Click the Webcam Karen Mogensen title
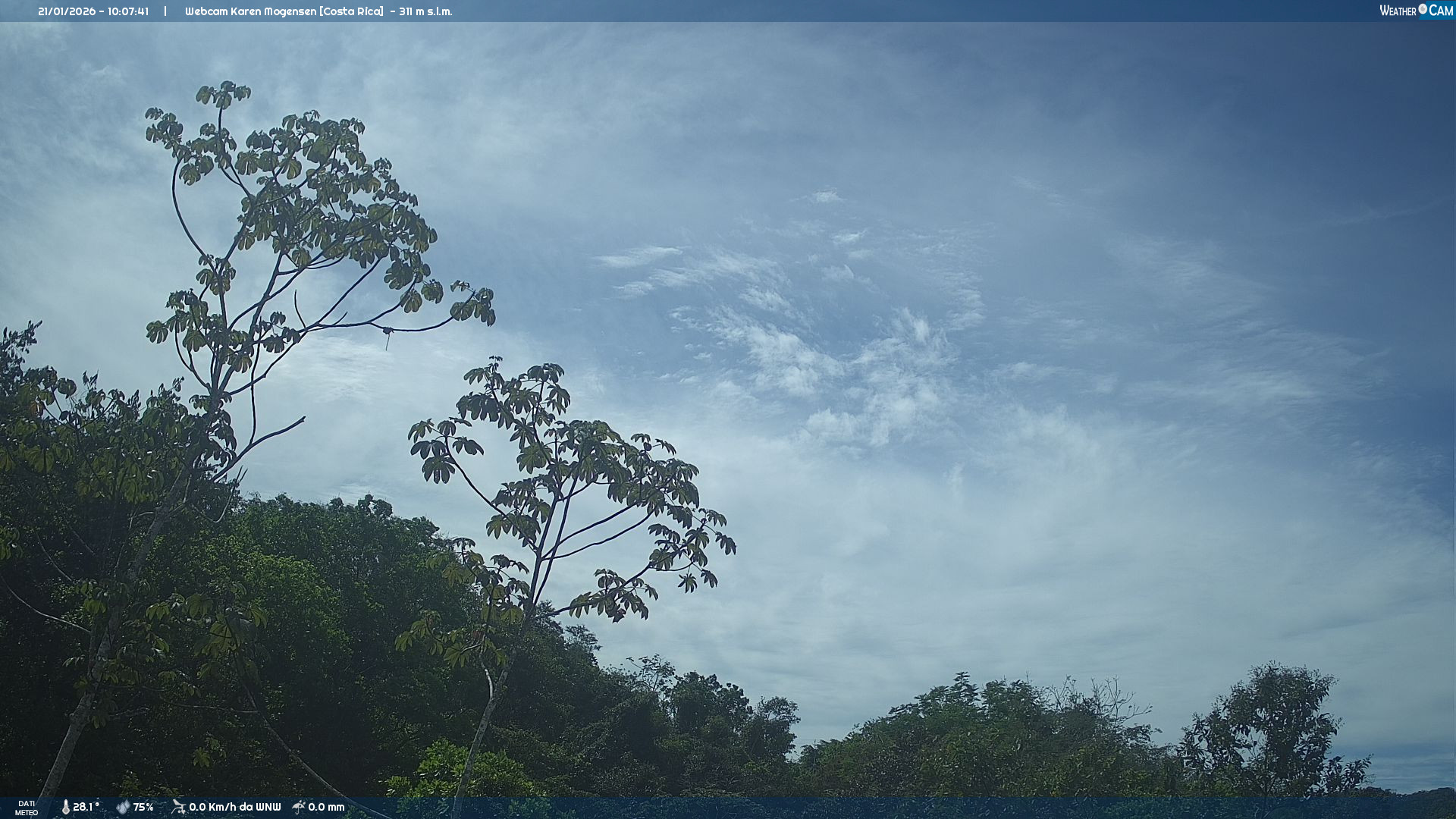The image size is (1456, 819). (x=251, y=11)
